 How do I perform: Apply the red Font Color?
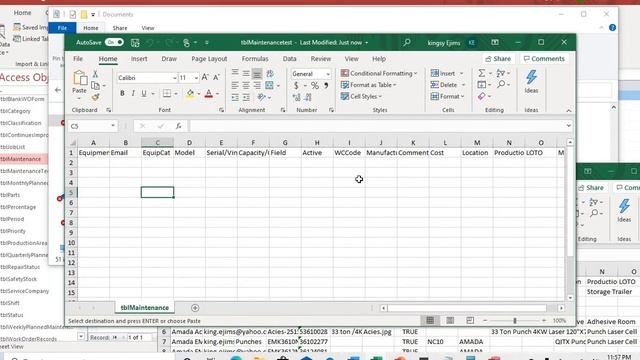point(209,94)
